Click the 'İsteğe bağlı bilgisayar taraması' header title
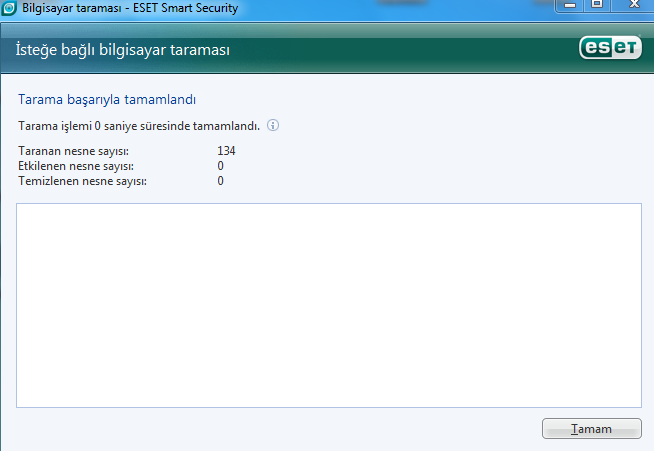This screenshot has width=654, height=451. point(123,50)
